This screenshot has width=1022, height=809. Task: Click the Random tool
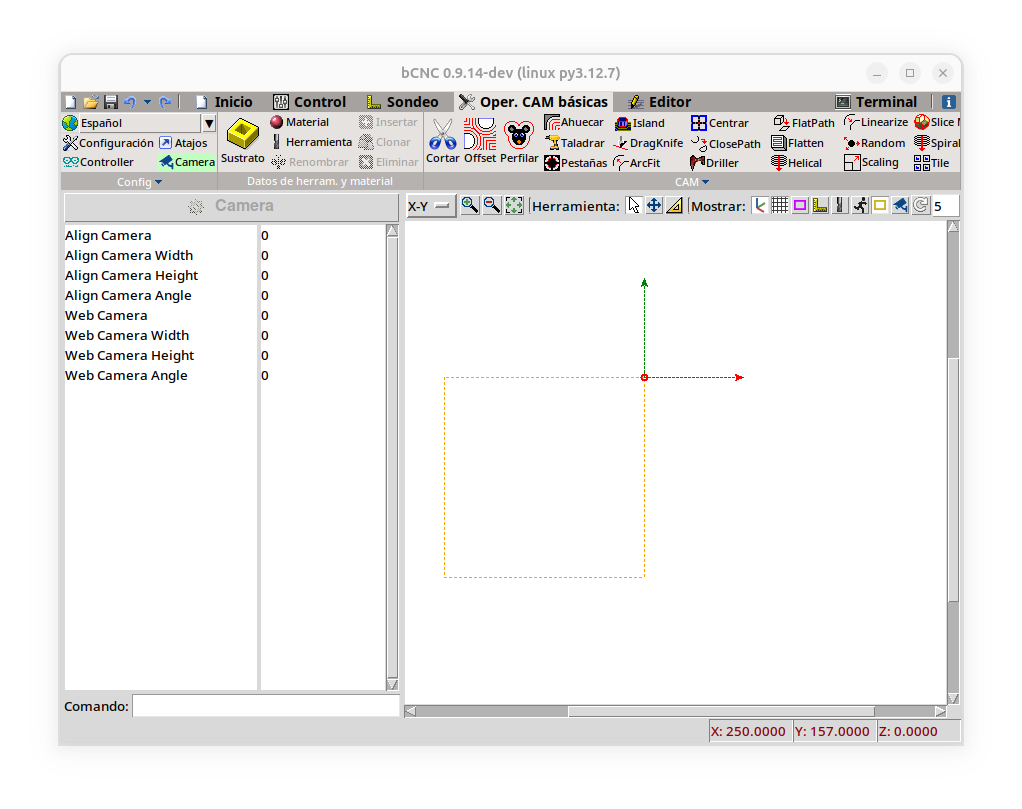pos(874,143)
